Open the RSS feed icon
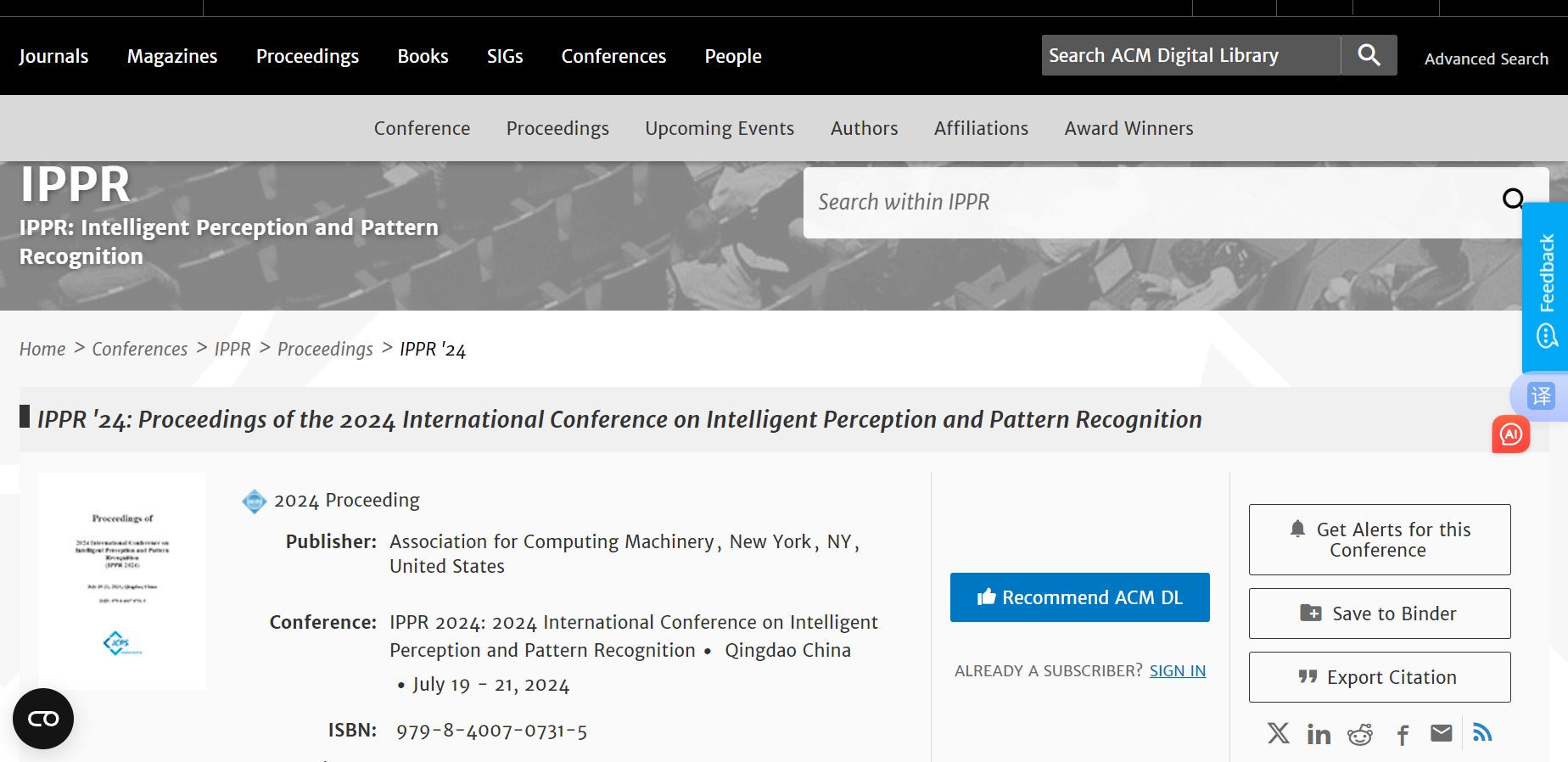The height and width of the screenshot is (762, 1568). click(1482, 732)
